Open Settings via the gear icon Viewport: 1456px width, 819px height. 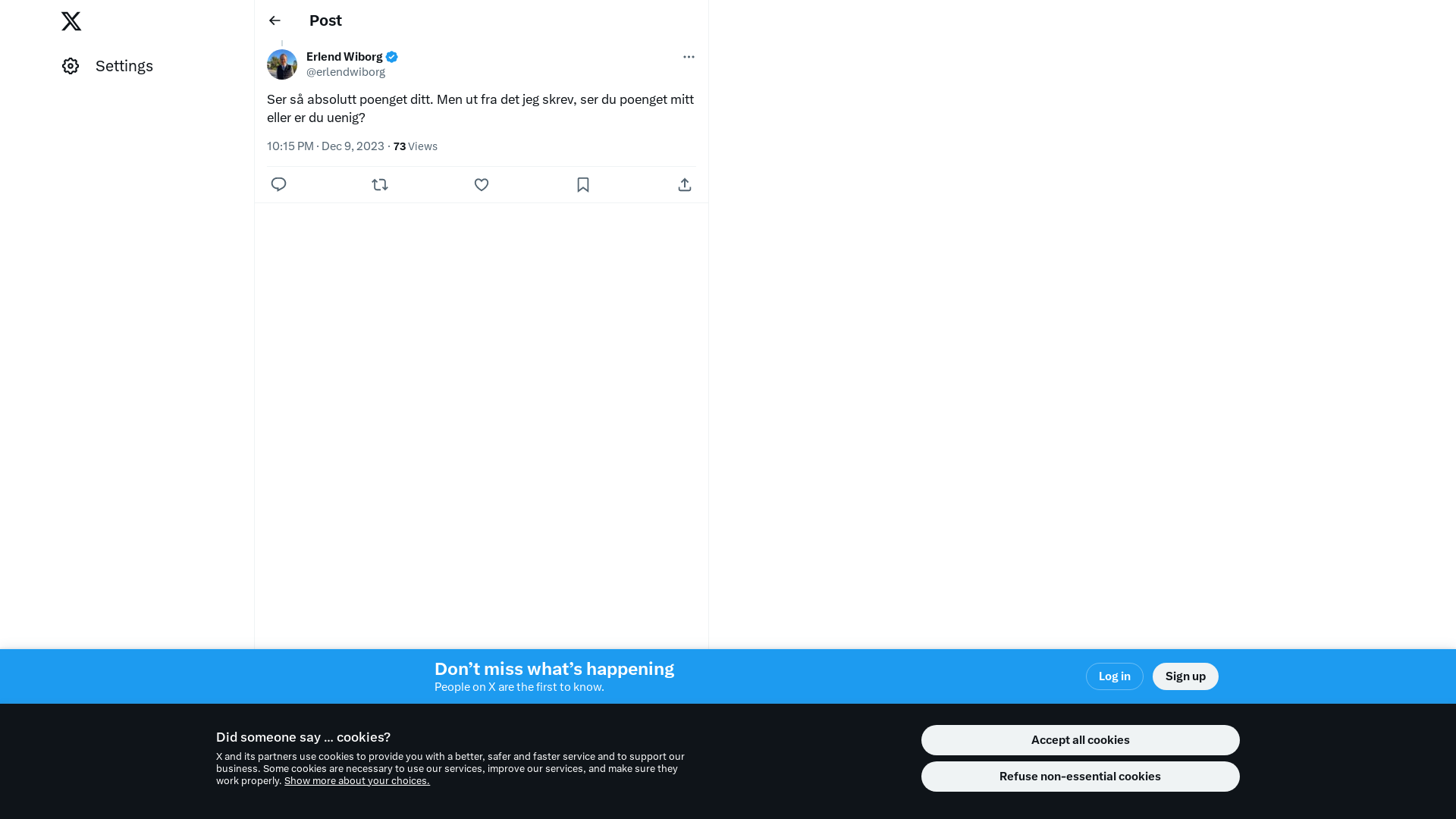click(71, 66)
